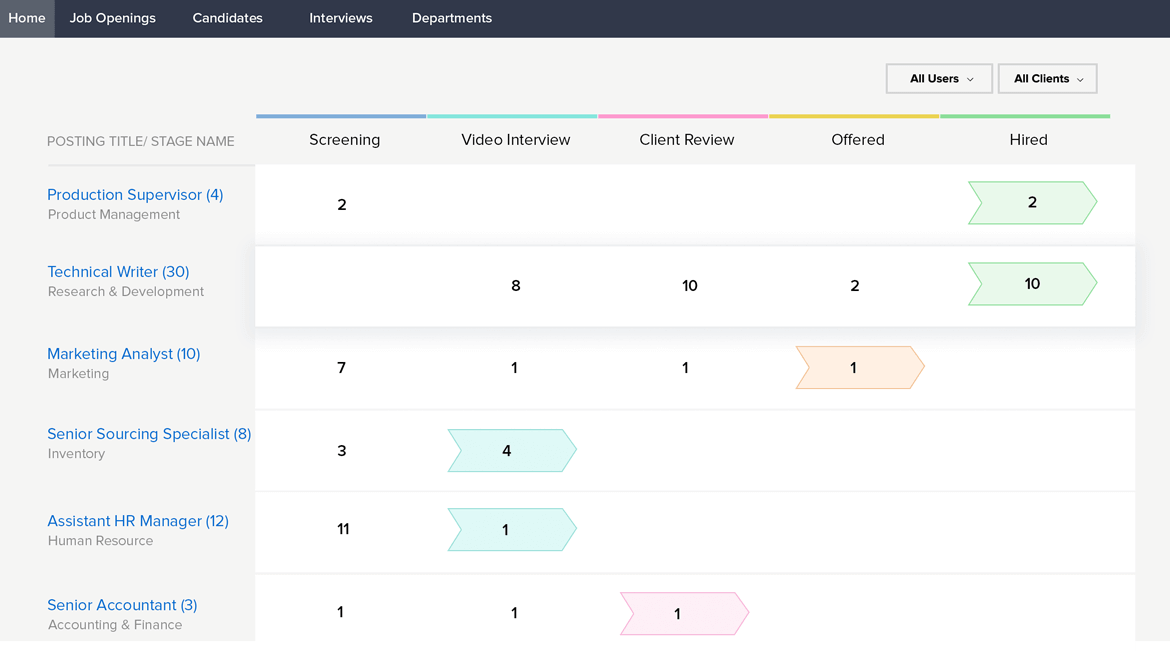Click the Hired column header
1170x651 pixels.
[x=1028, y=140]
